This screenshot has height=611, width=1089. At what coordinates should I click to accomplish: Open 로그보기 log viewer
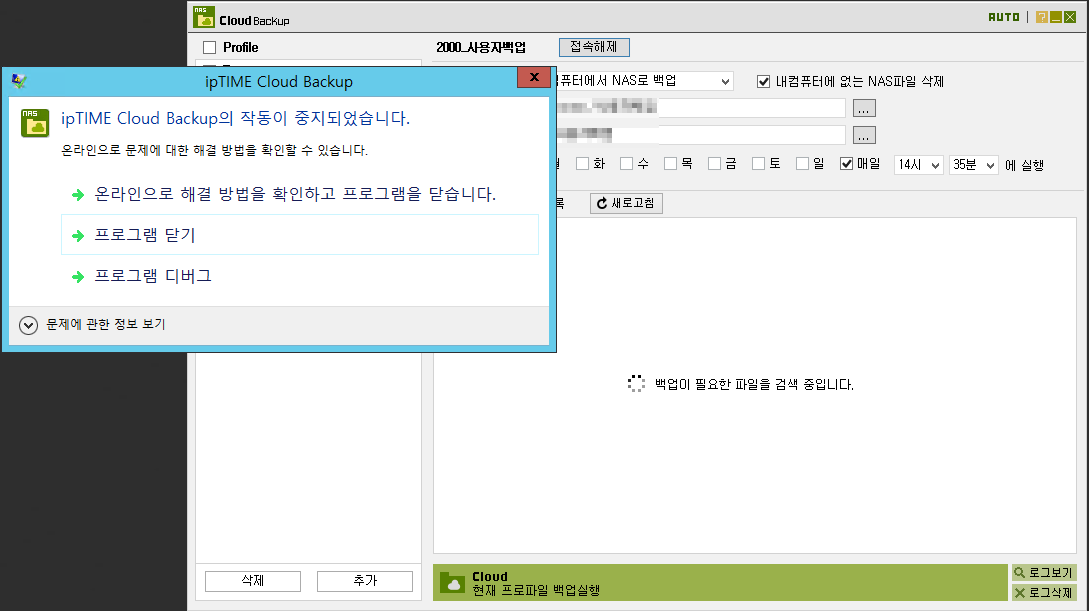point(1044,573)
